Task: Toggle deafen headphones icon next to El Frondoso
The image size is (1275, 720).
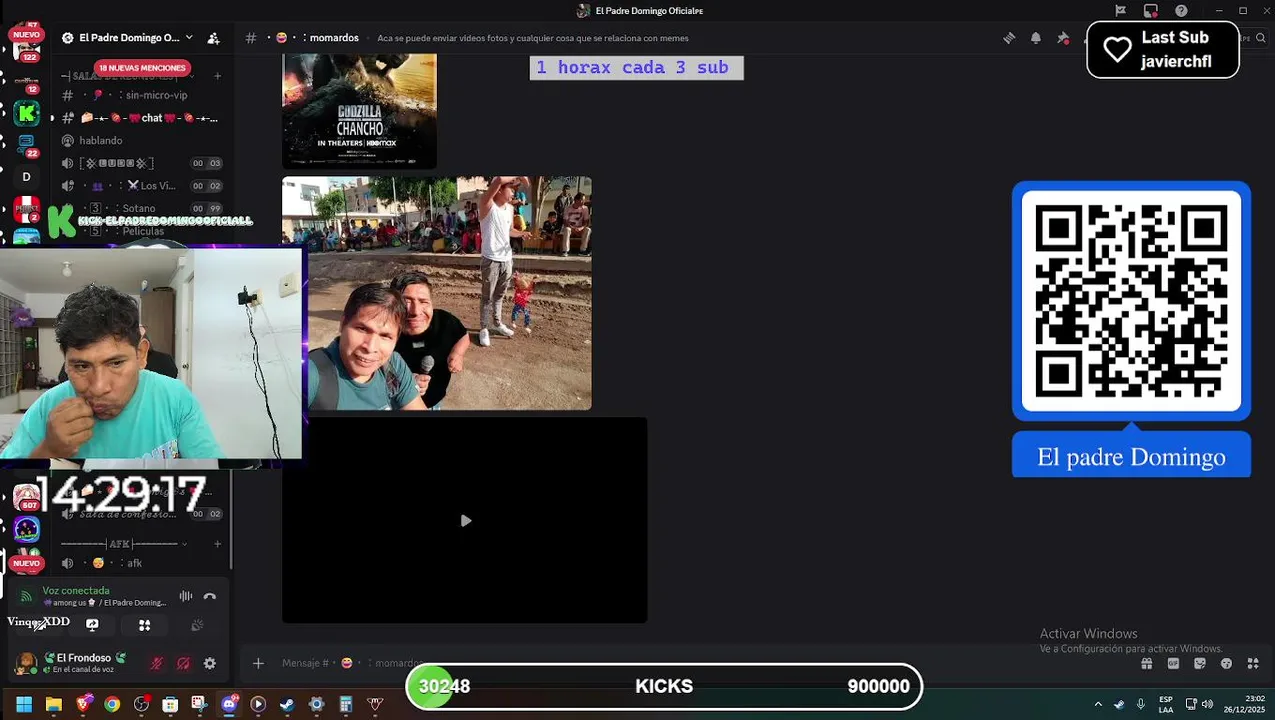Action: tap(183, 663)
